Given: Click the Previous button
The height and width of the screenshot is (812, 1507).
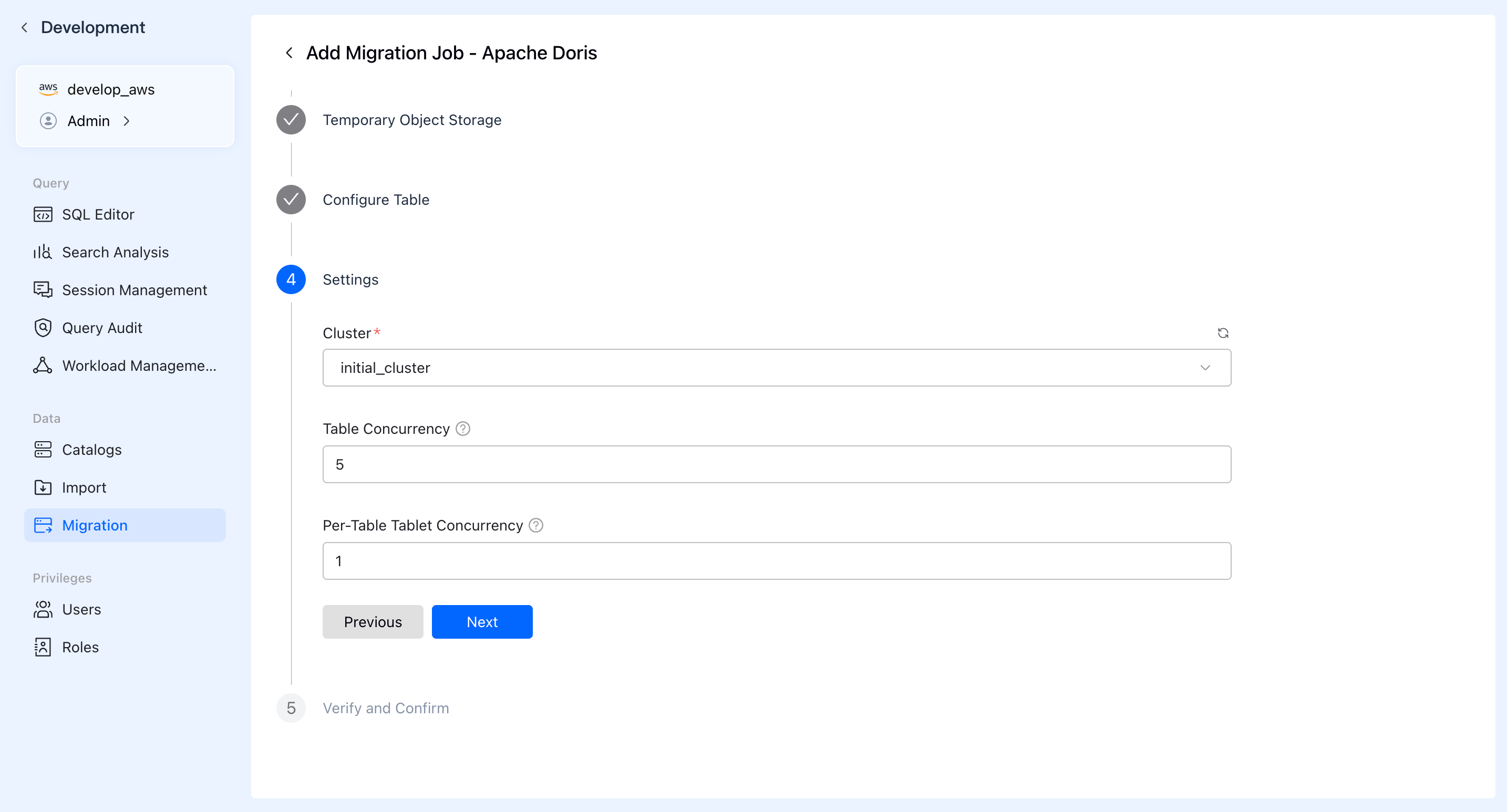Looking at the screenshot, I should pyautogui.click(x=373, y=622).
